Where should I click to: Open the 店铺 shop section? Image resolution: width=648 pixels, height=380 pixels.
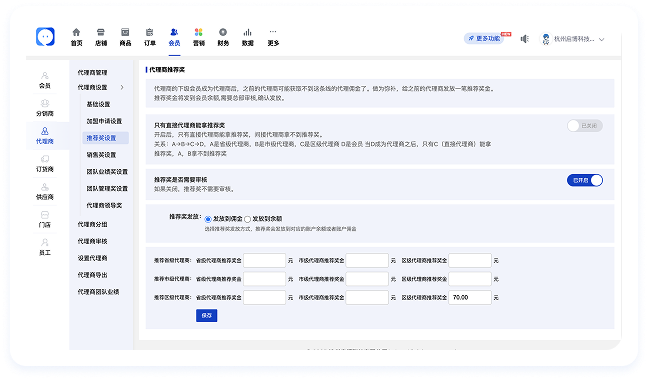pyautogui.click(x=101, y=37)
